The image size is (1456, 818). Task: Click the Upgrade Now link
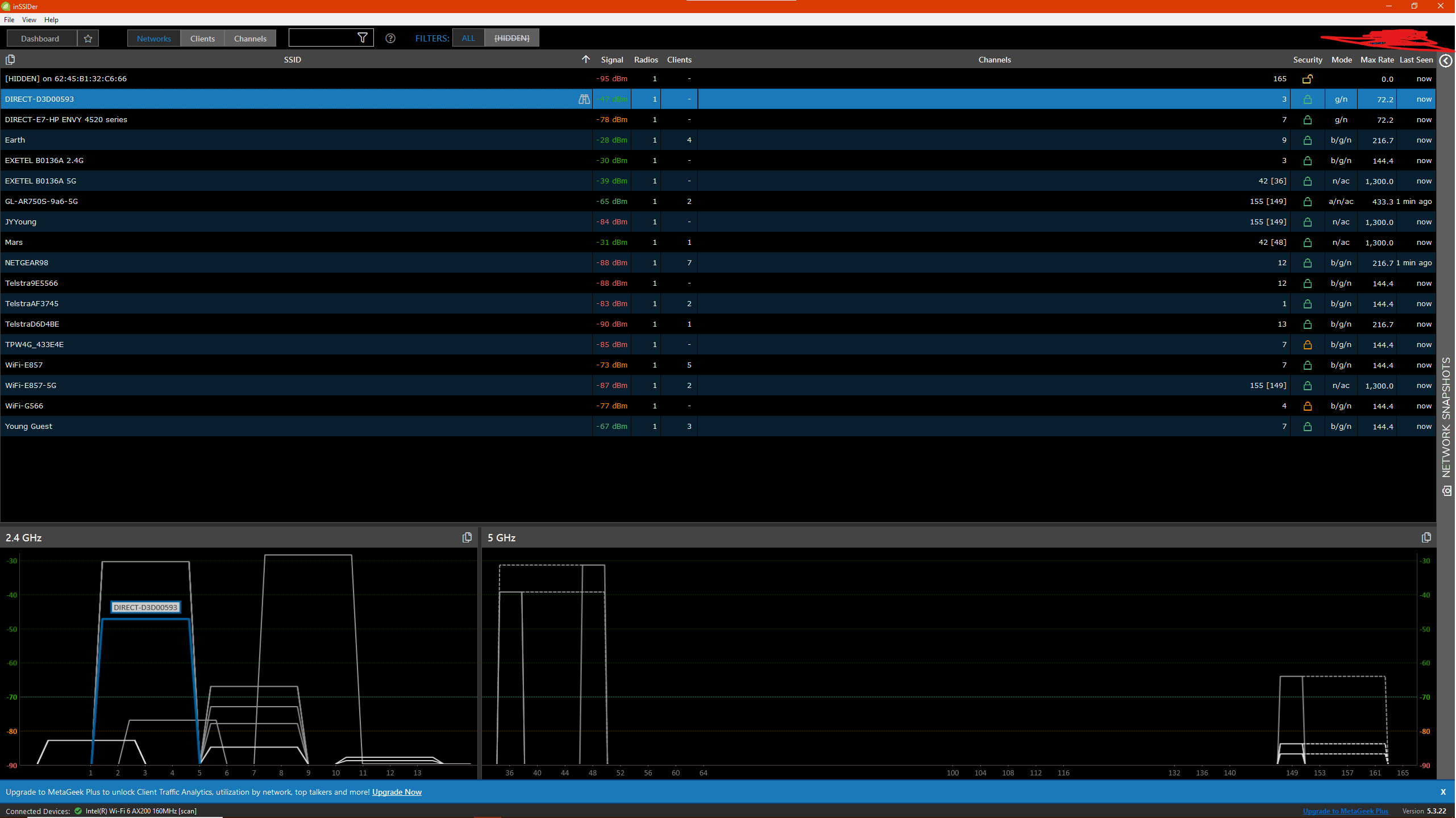point(397,792)
